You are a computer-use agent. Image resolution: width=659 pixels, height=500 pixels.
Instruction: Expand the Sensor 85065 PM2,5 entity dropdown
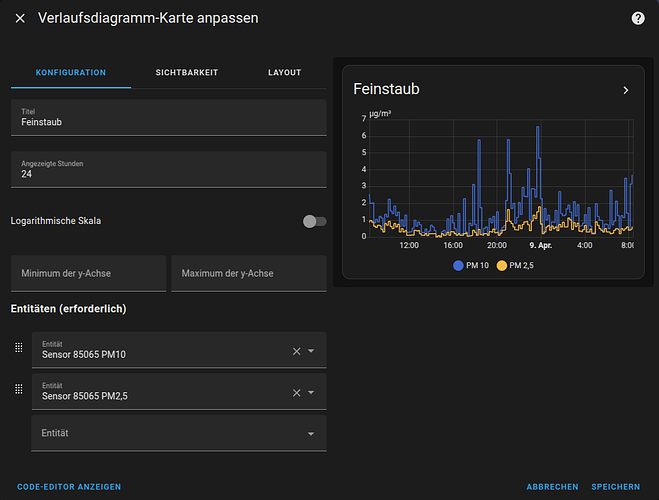click(311, 392)
